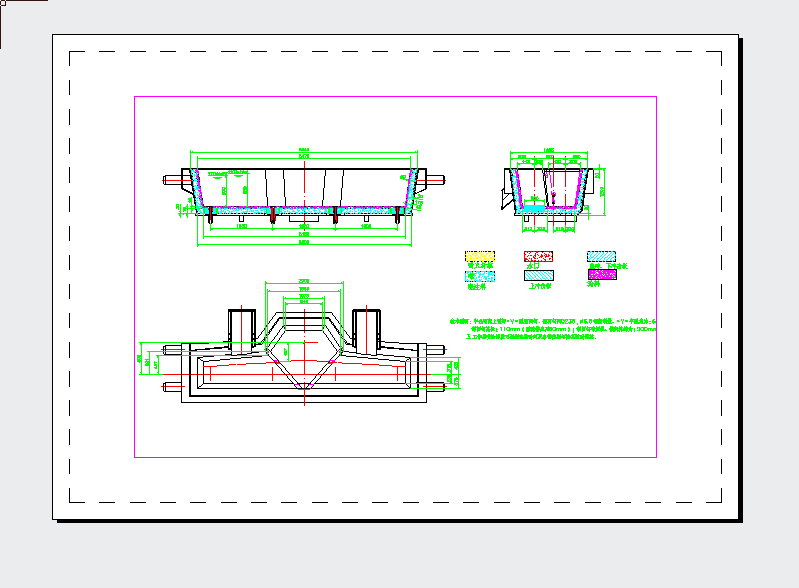Click the yellow hatch legend swatch
The image size is (799, 588).
(x=481, y=256)
